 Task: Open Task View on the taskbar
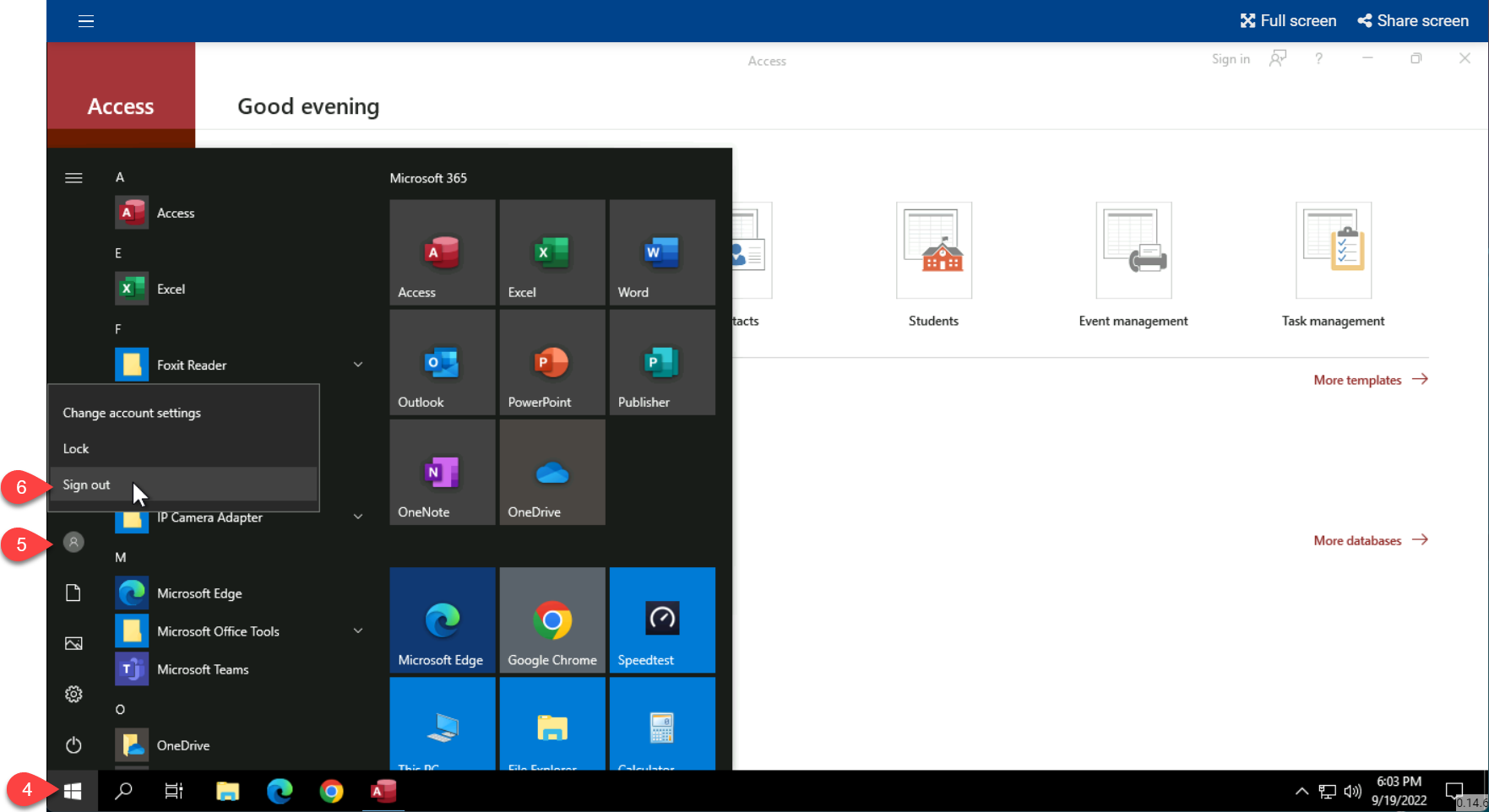coord(174,791)
